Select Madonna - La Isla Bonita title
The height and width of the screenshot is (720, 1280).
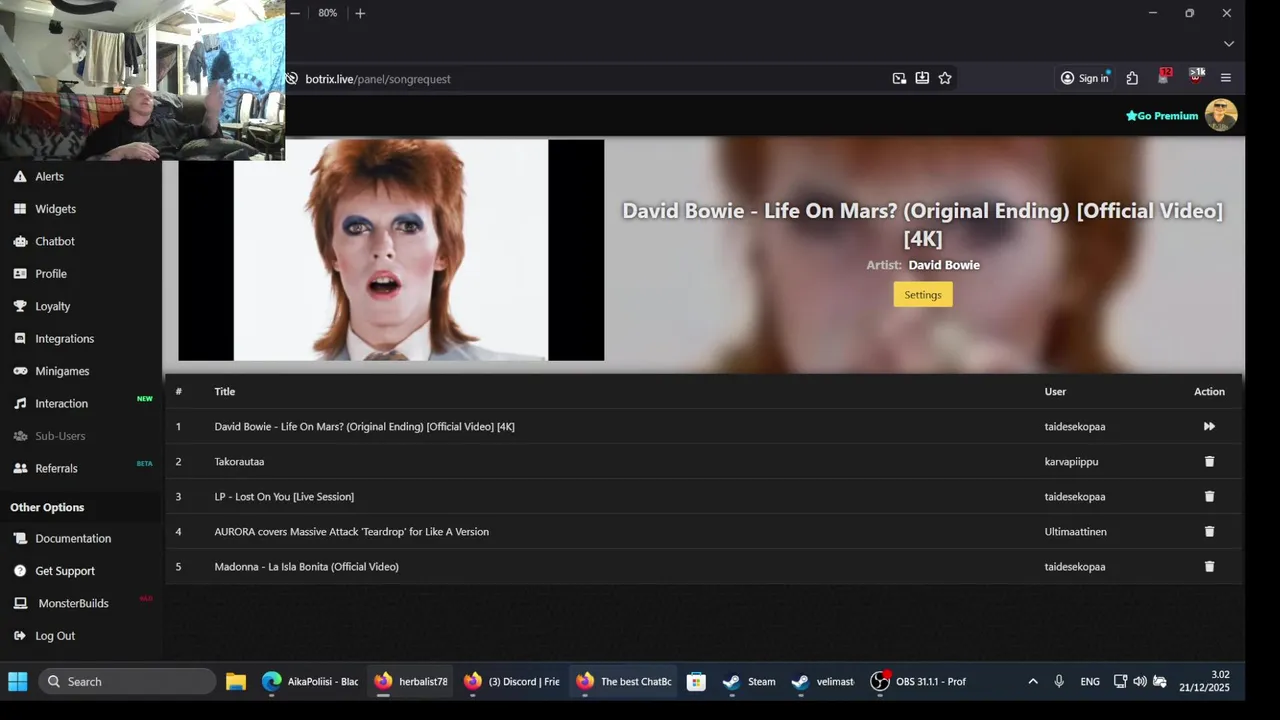(x=307, y=567)
